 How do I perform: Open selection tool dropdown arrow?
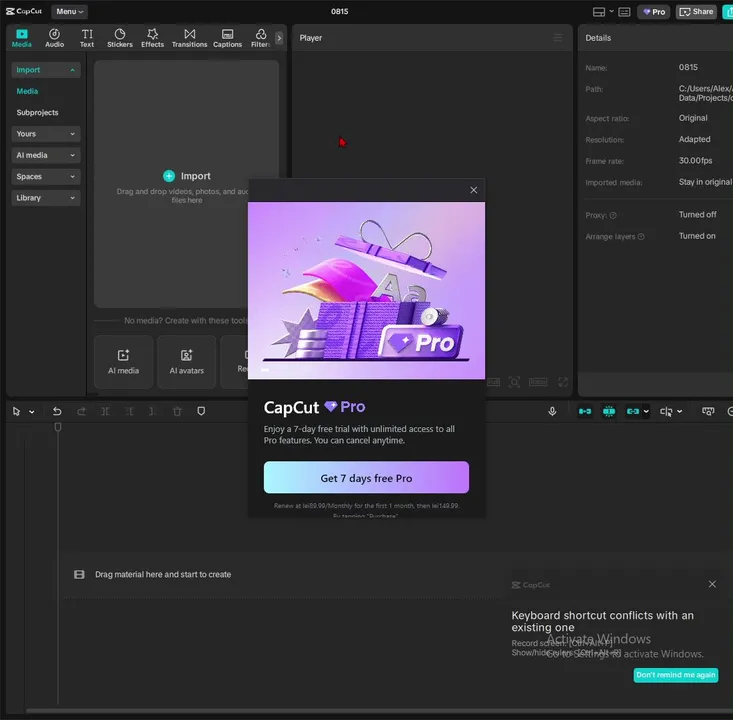tap(32, 412)
